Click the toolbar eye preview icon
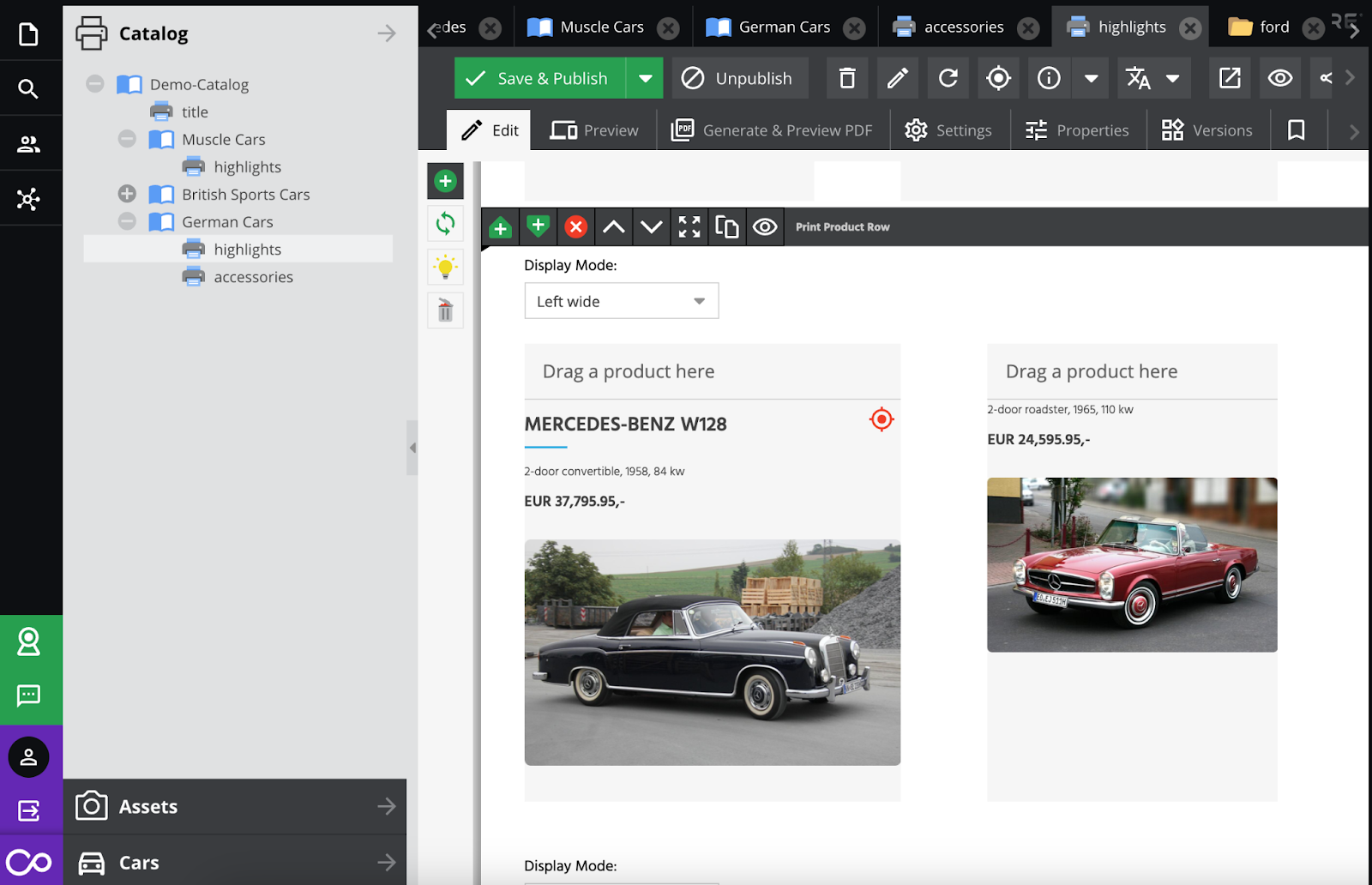 1279,79
